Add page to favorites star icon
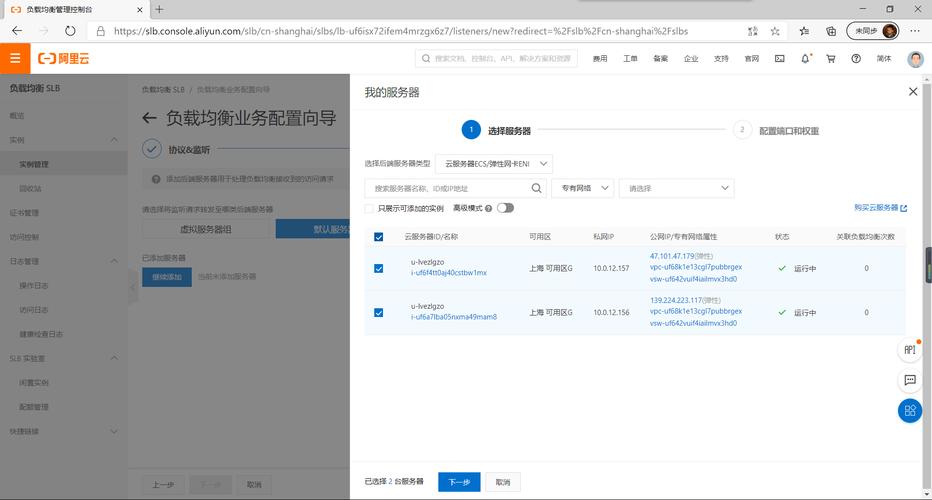The image size is (932, 500). pos(775,31)
